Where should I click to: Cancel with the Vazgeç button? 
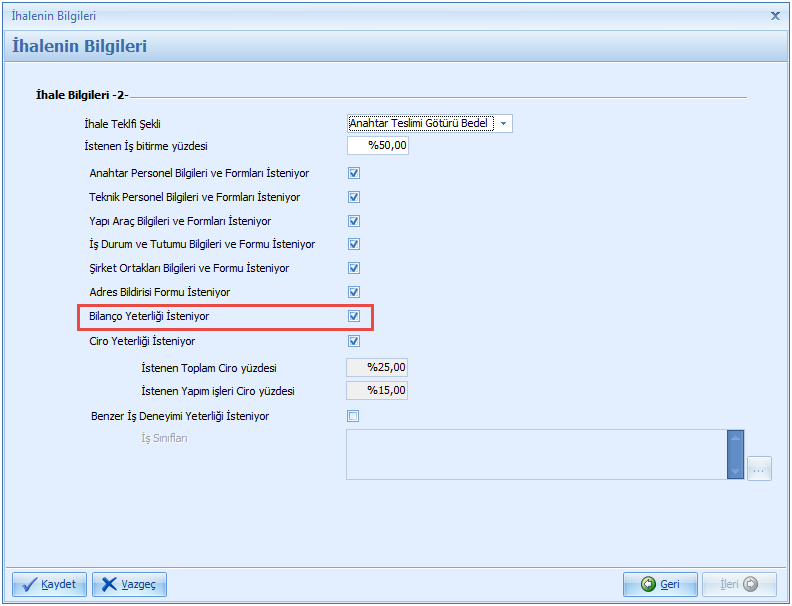click(x=129, y=584)
